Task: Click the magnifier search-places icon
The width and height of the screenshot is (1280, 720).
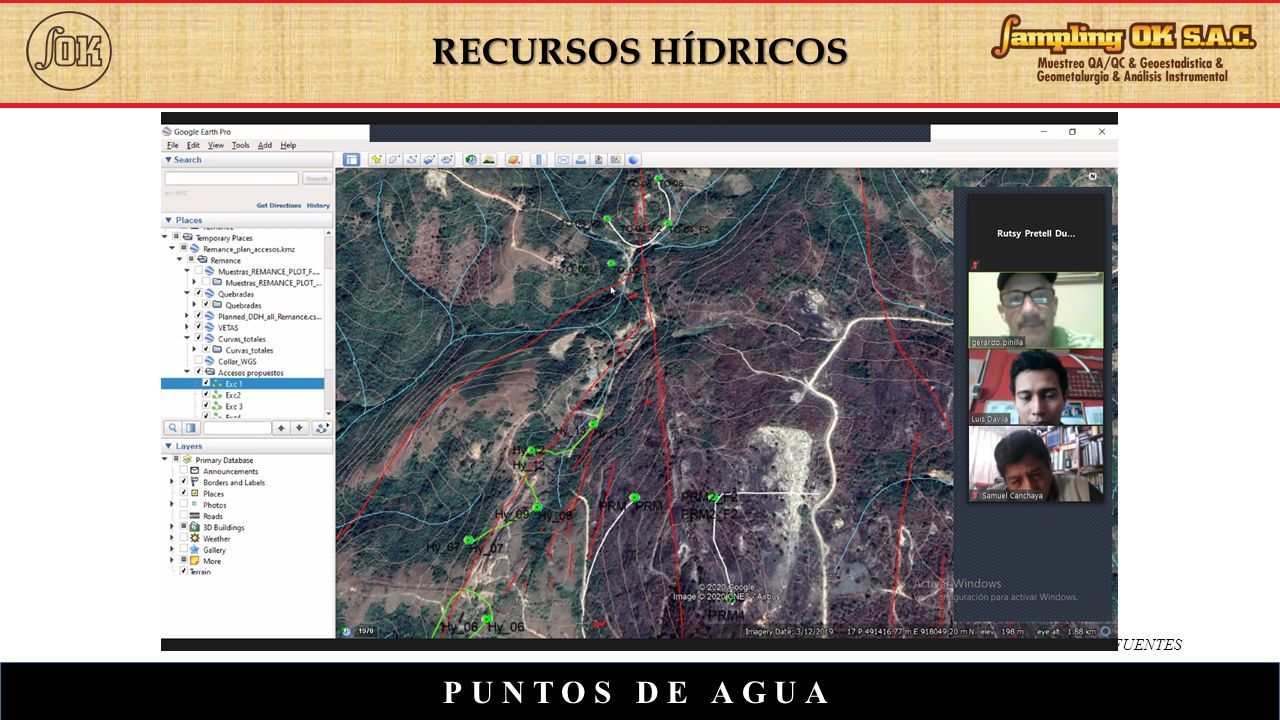Action: 172,428
